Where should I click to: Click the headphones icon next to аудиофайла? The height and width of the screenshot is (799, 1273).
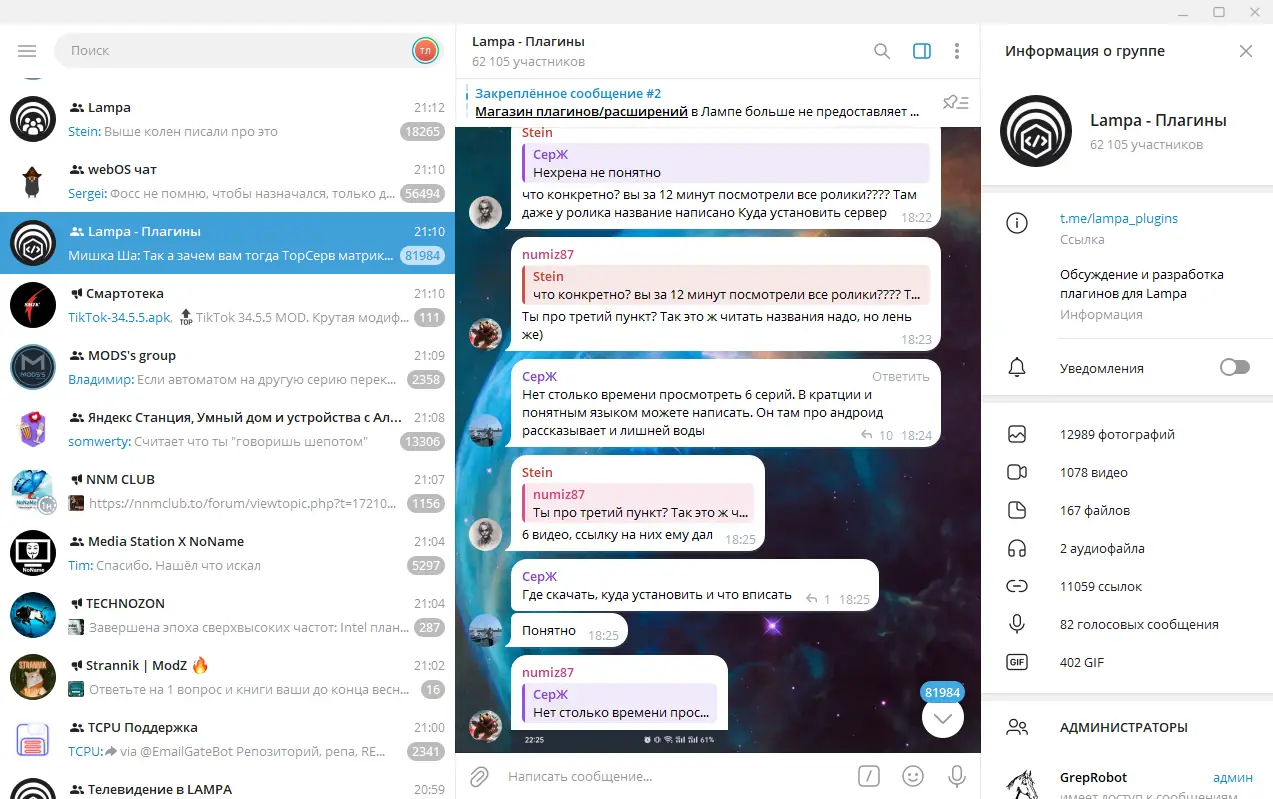click(x=1017, y=549)
